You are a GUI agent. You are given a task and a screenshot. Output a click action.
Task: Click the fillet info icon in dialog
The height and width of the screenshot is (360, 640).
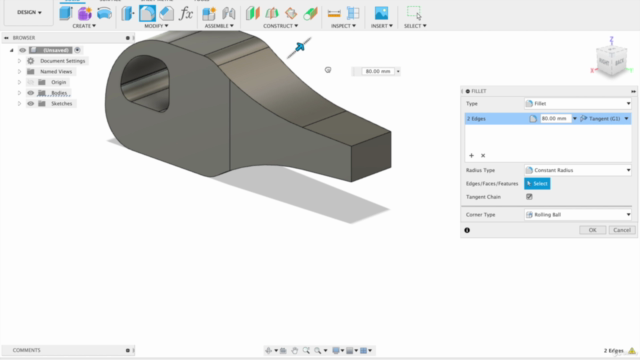(x=467, y=230)
